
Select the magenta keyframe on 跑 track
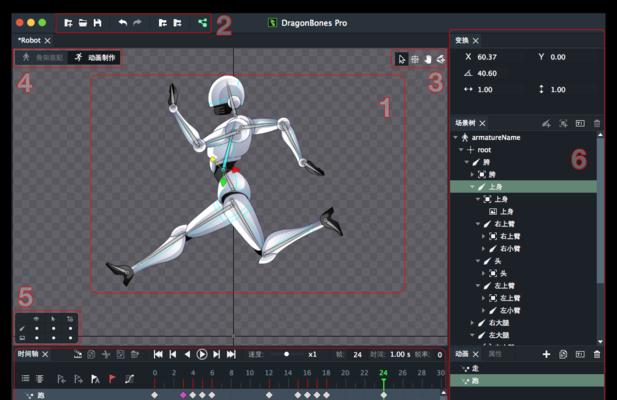[183, 394]
